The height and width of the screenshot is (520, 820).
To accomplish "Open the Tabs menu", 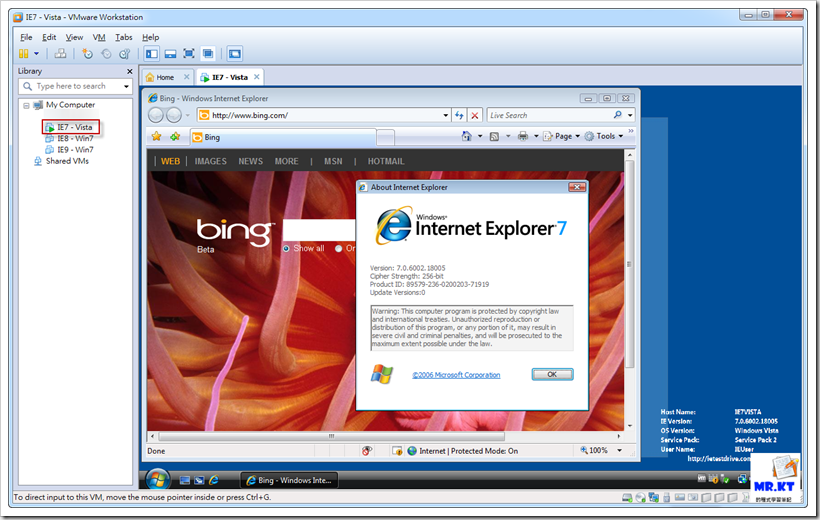I will [123, 37].
